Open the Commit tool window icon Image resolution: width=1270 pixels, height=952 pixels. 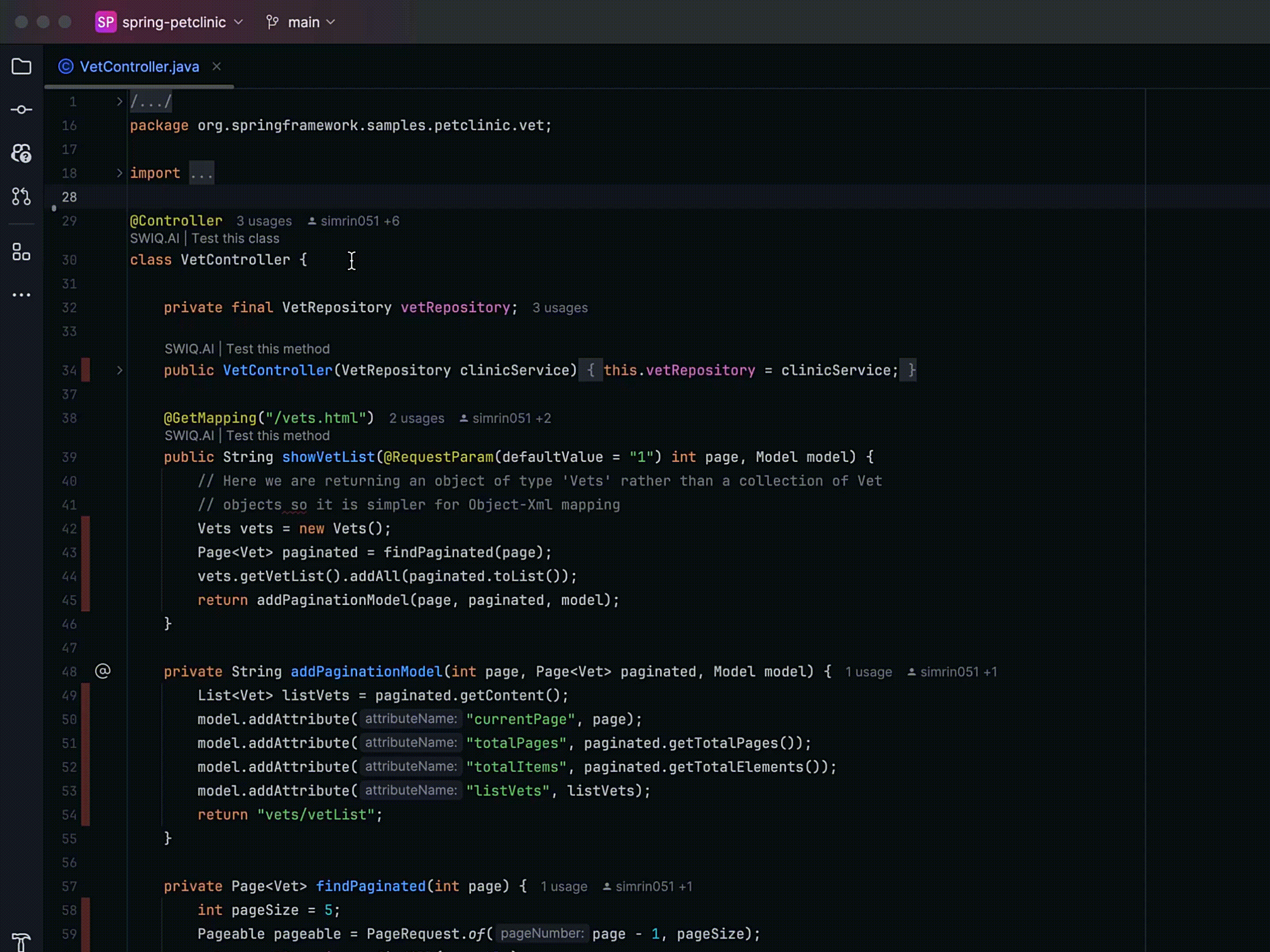[x=21, y=110]
